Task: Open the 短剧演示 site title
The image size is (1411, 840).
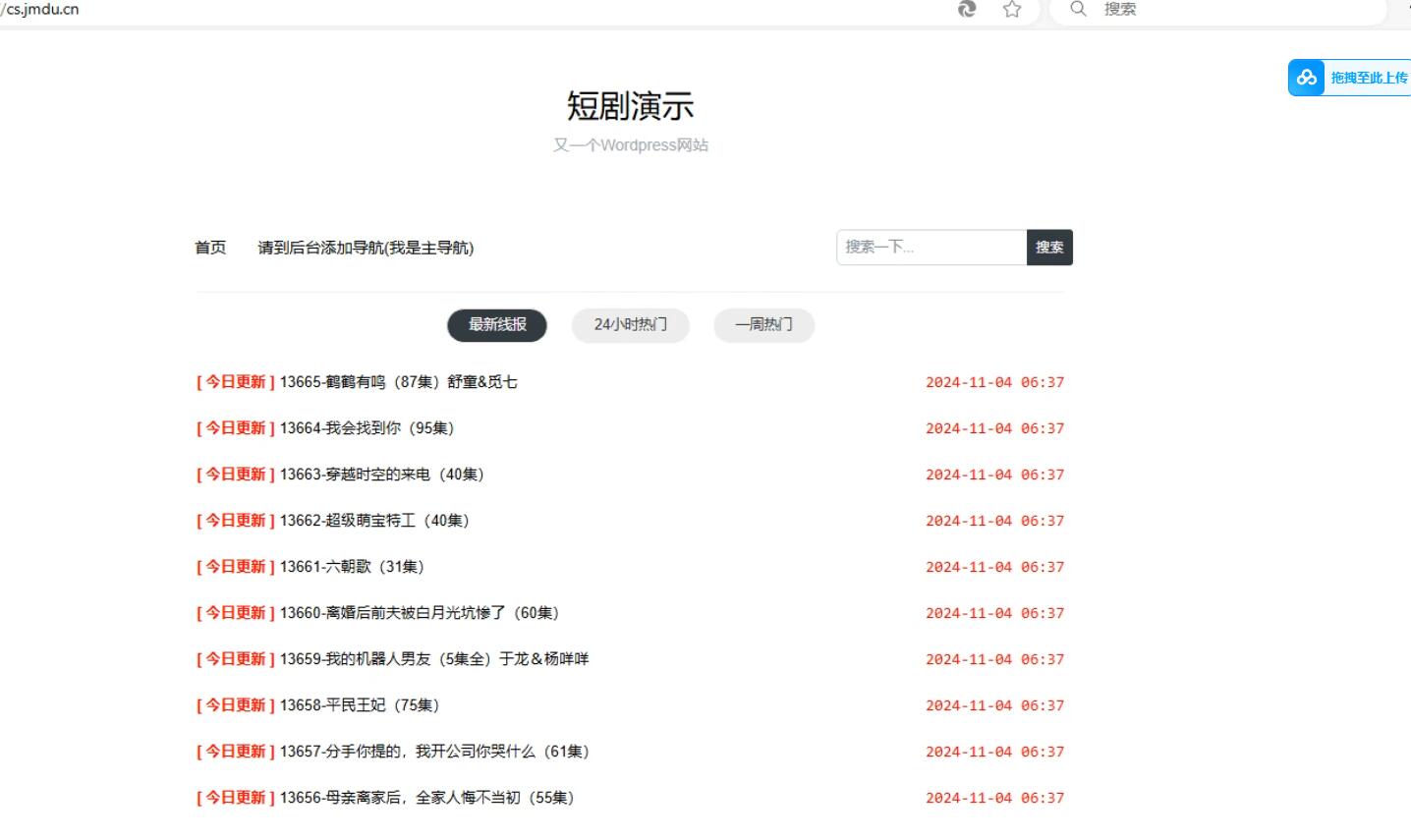Action: tap(630, 106)
